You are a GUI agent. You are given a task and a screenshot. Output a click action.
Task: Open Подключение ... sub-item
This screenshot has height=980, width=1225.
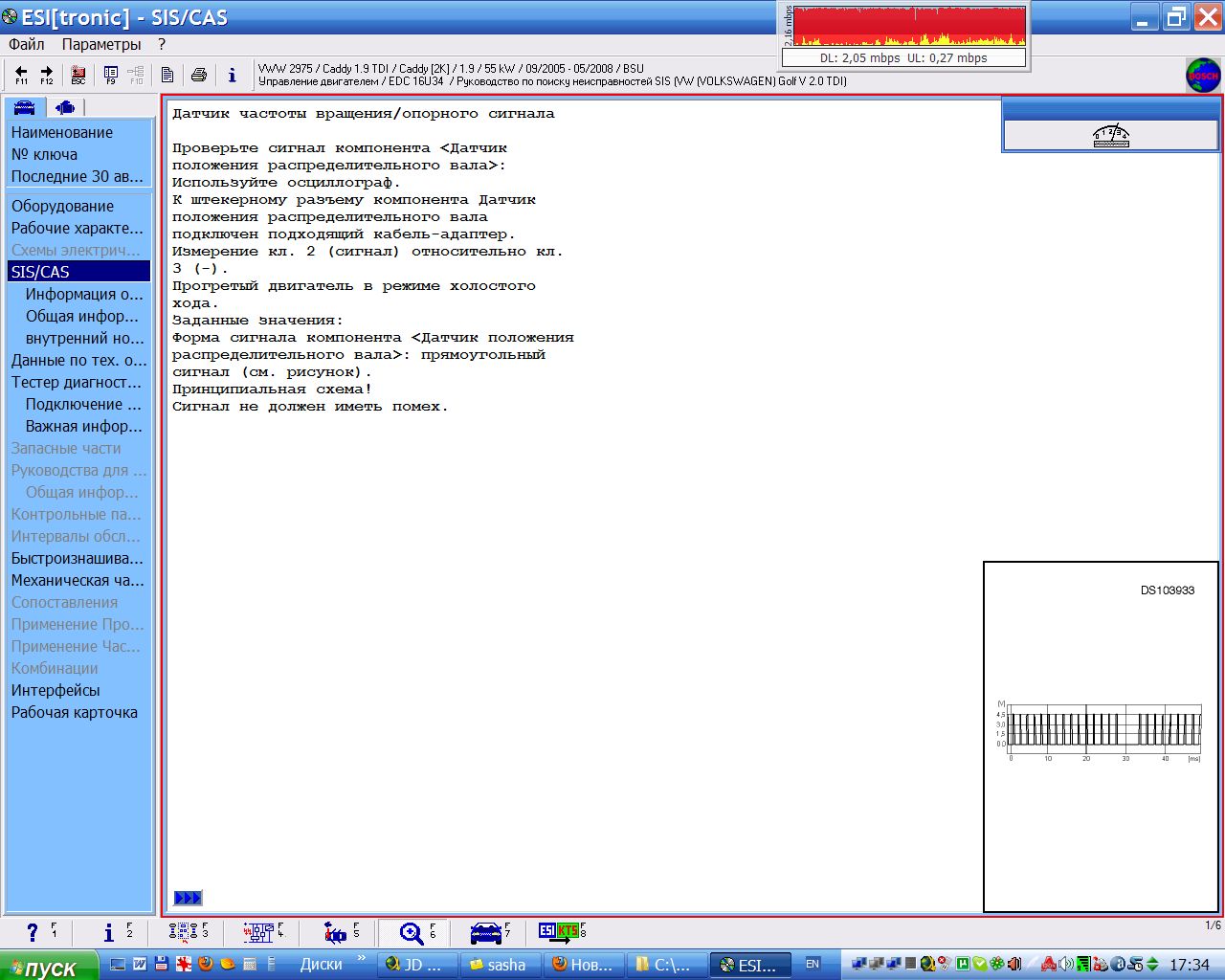84,404
